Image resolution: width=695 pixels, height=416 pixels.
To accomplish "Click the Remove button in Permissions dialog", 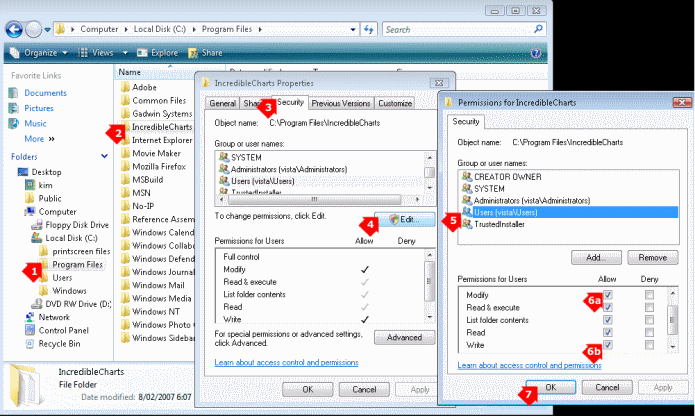I will tap(652, 257).
